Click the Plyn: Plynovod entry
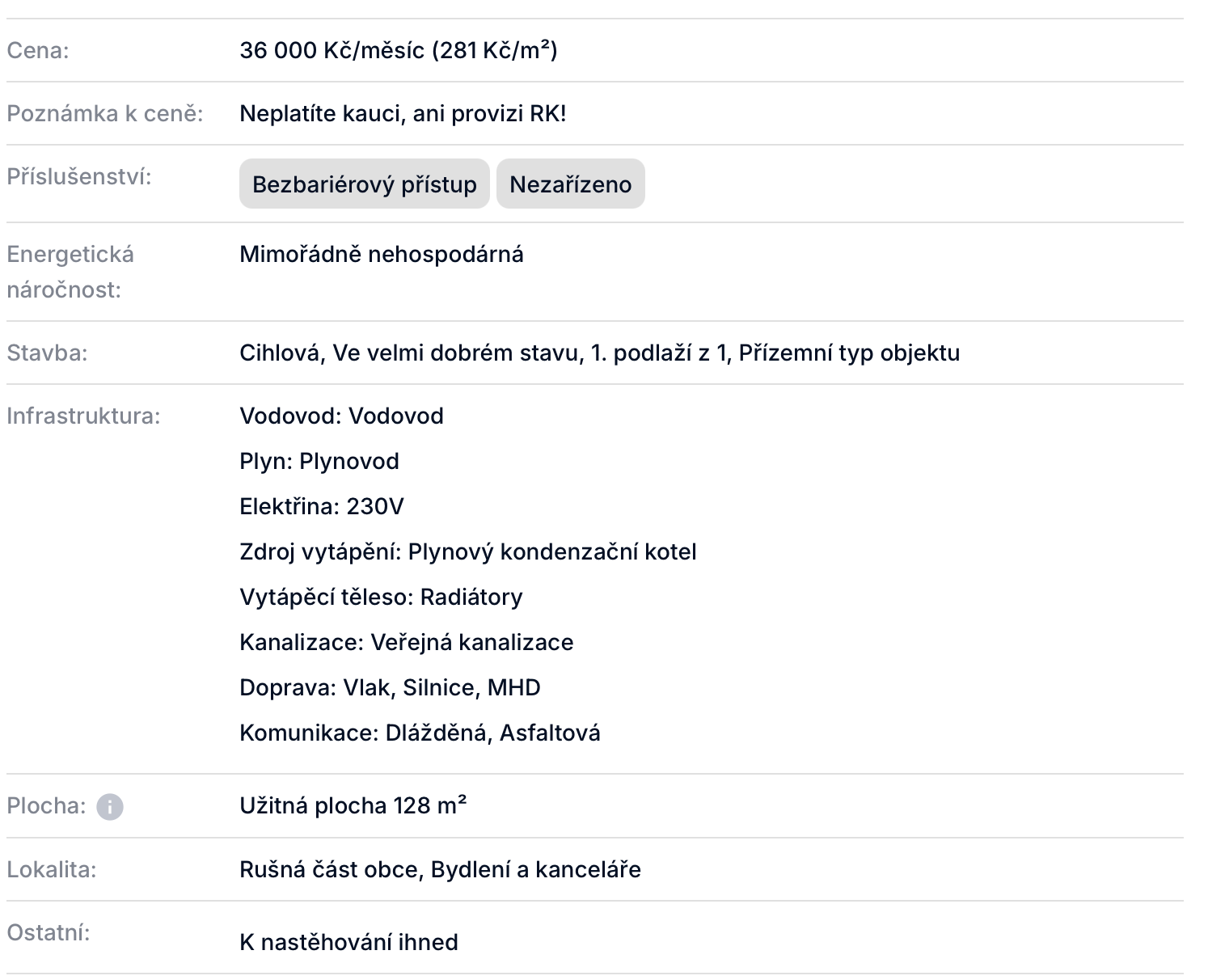 (x=319, y=462)
